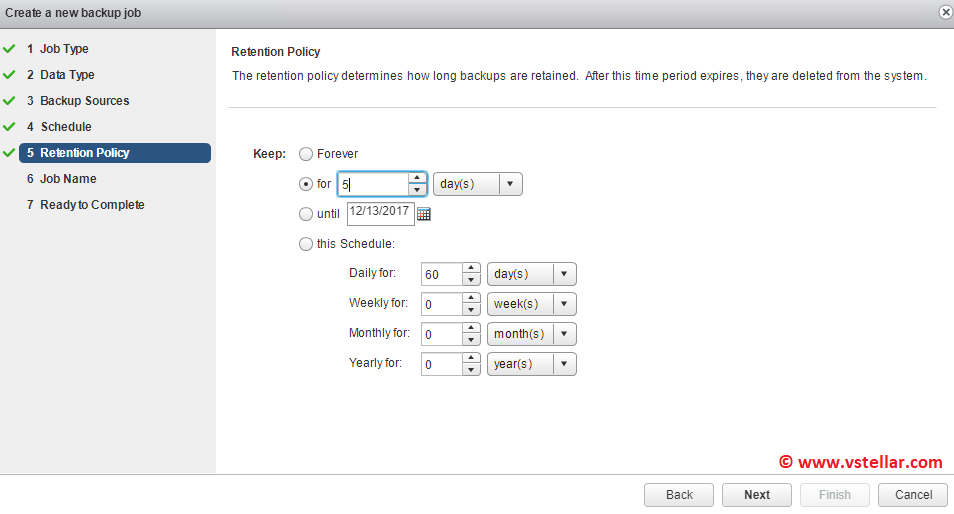Increment the Yearly for spinner
Viewport: 954px width, 514px height.
point(471,358)
